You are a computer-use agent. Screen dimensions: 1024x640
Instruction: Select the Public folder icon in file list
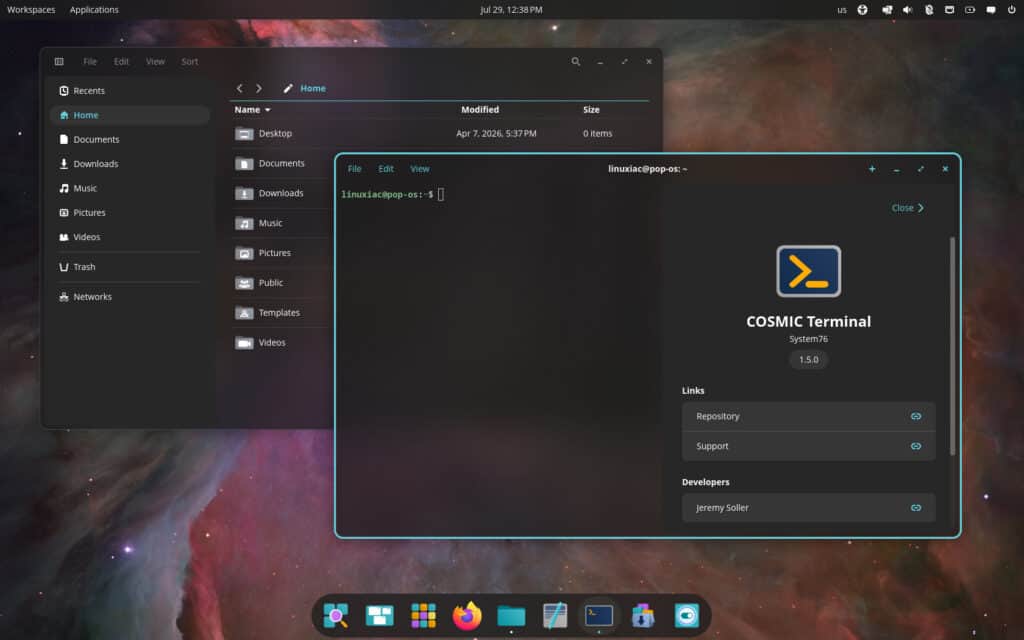point(244,283)
